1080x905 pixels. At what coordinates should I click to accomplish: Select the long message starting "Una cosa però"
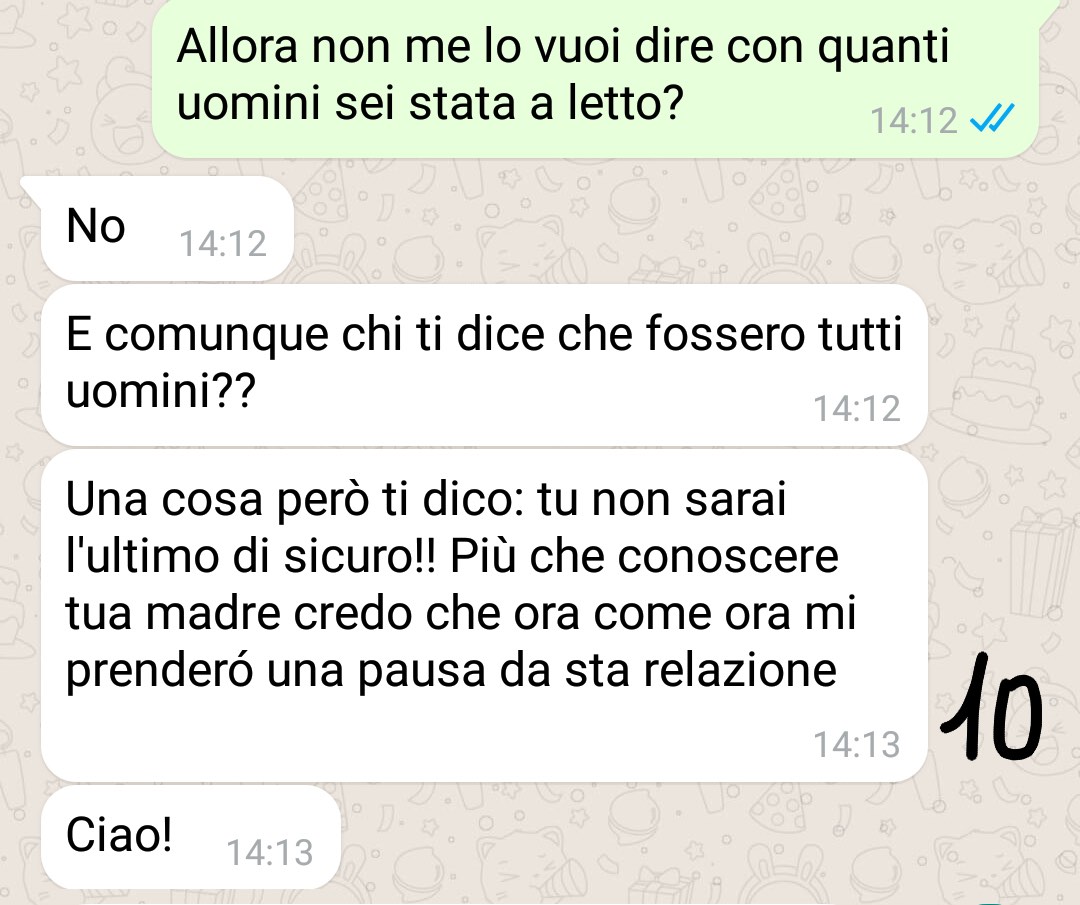(484, 616)
